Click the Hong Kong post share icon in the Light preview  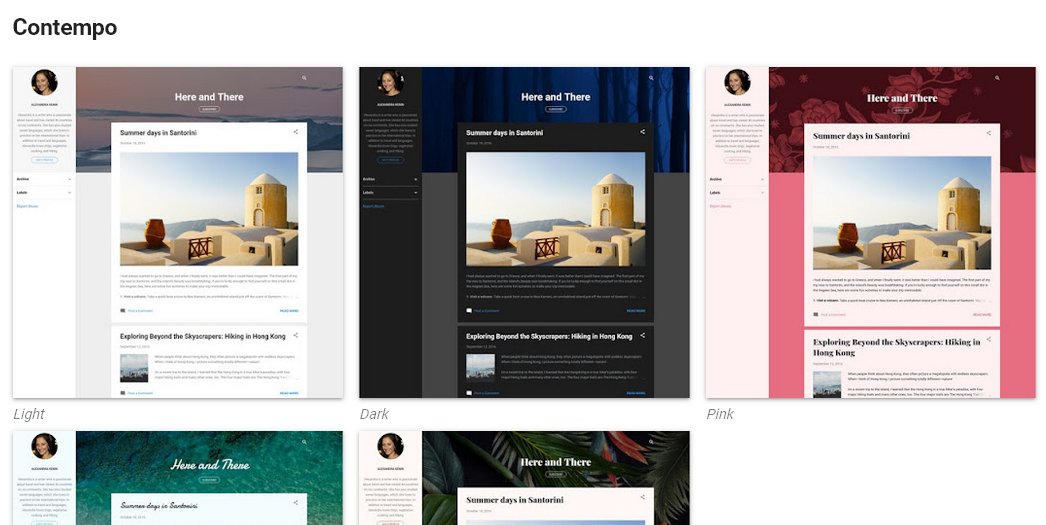tap(296, 336)
